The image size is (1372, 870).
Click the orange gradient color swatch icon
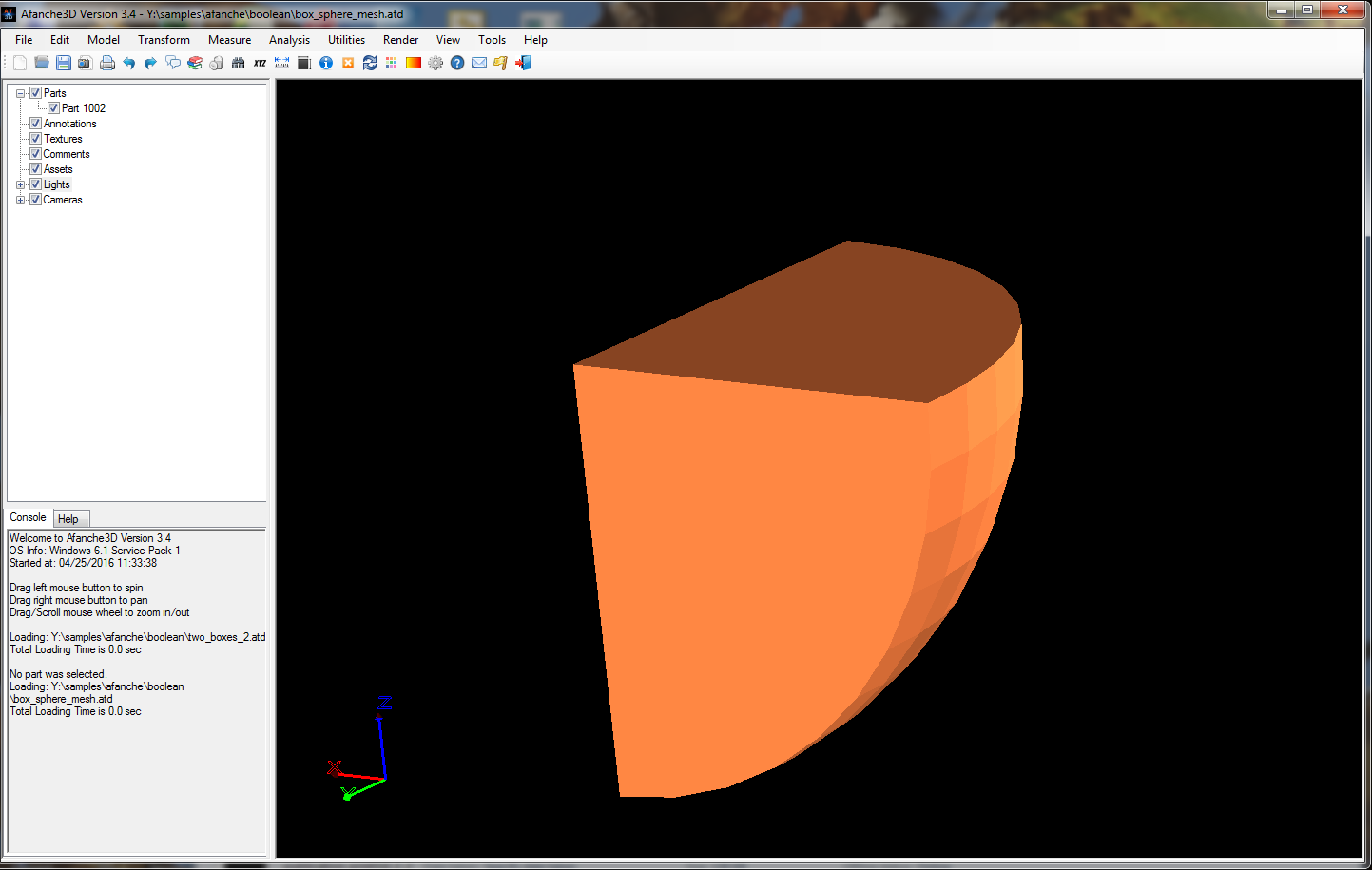pos(414,63)
